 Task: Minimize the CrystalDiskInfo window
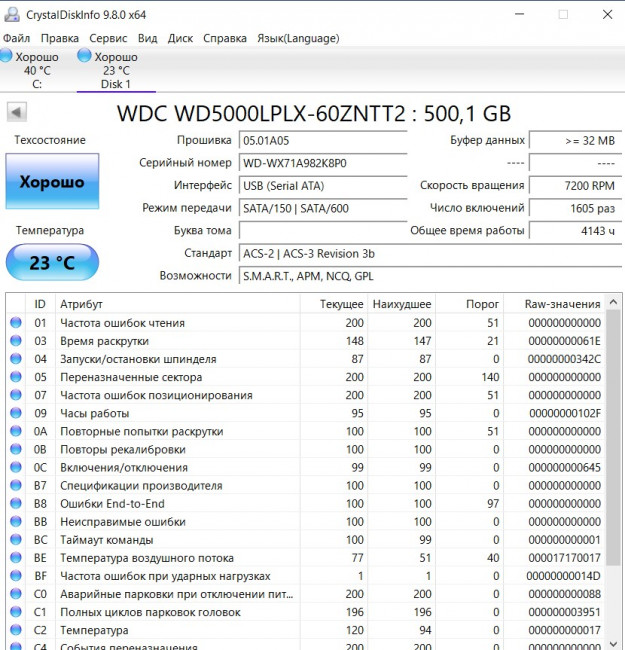pos(519,15)
